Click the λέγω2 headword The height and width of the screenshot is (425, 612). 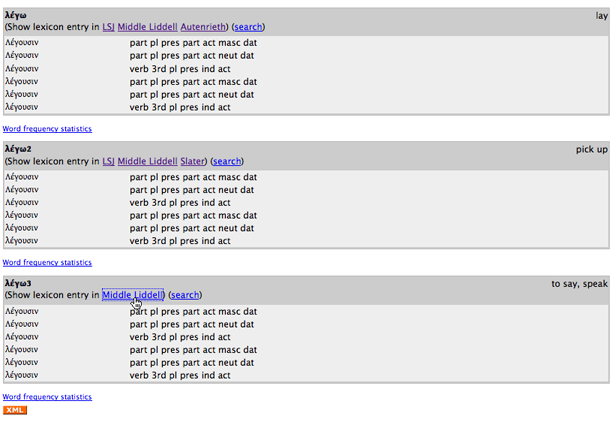point(19,150)
